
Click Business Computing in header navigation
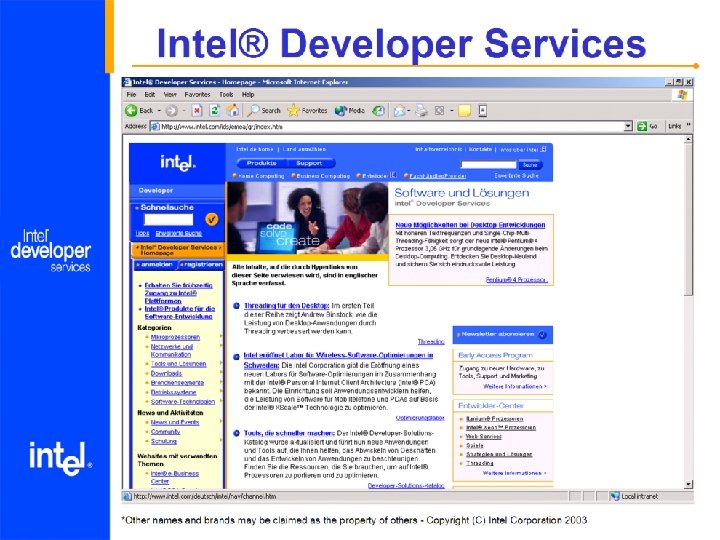[x=323, y=176]
